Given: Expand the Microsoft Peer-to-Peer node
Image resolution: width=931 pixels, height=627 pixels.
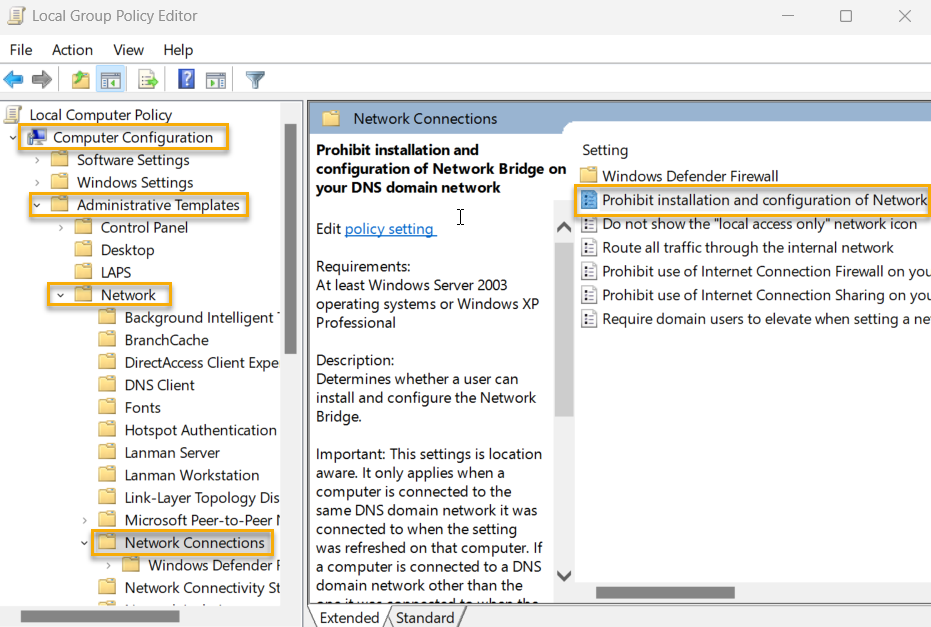Looking at the screenshot, I should click(x=83, y=519).
